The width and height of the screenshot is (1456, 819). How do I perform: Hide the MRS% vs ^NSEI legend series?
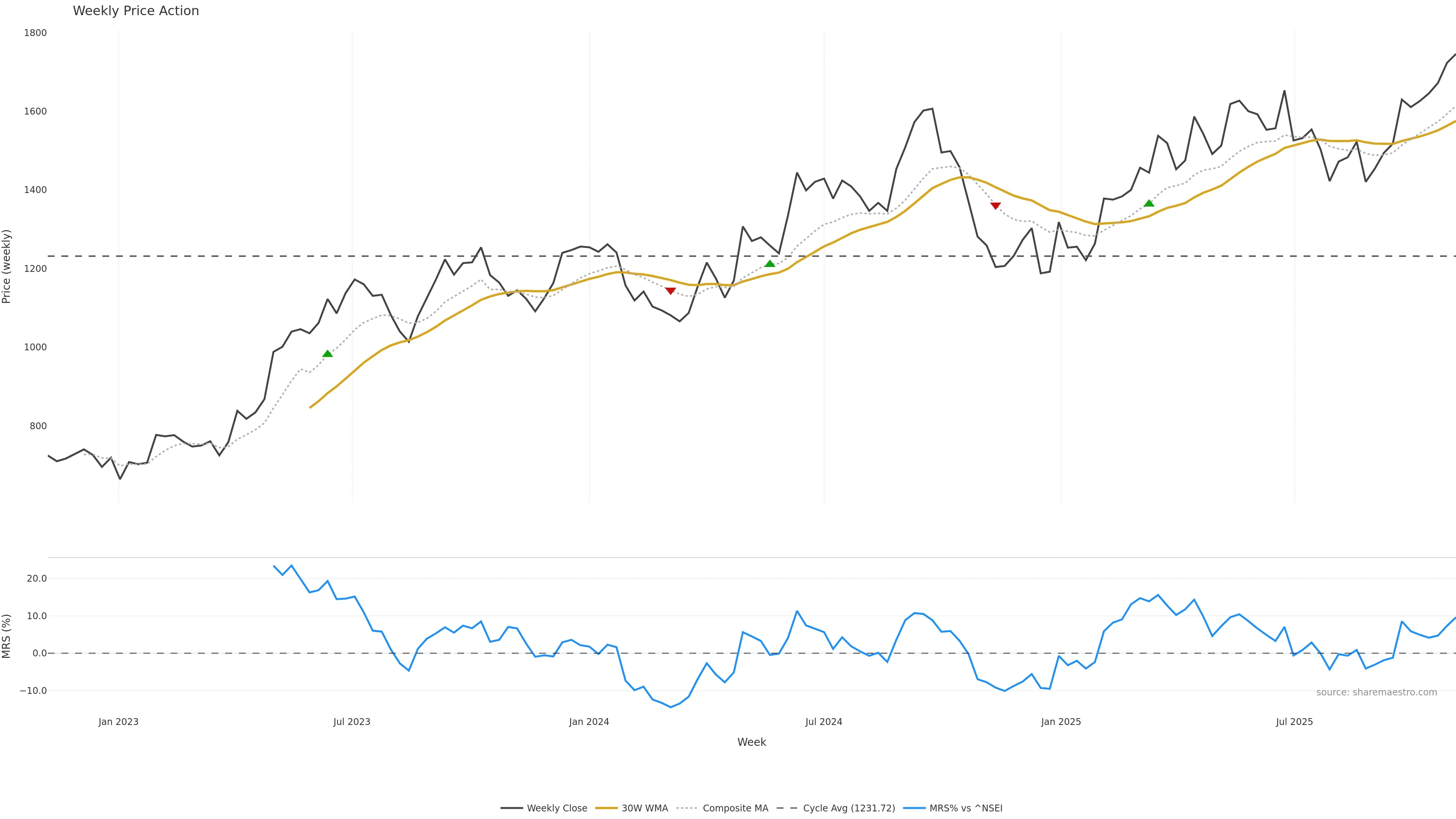pyautogui.click(x=965, y=808)
